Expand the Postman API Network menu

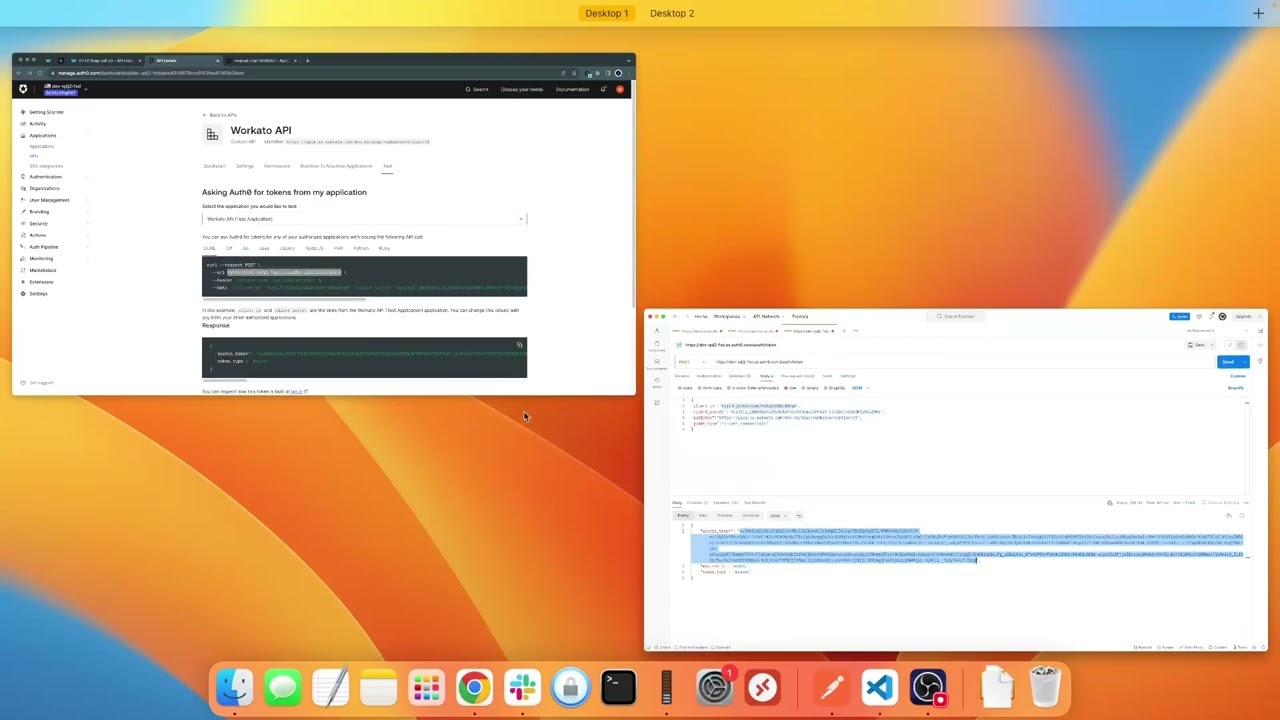(x=768, y=316)
